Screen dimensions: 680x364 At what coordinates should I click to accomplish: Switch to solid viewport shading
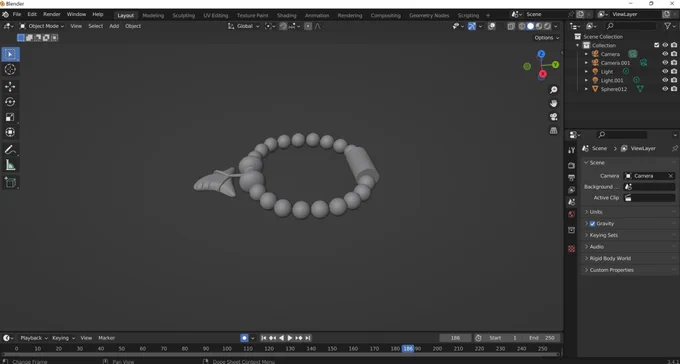coord(530,26)
